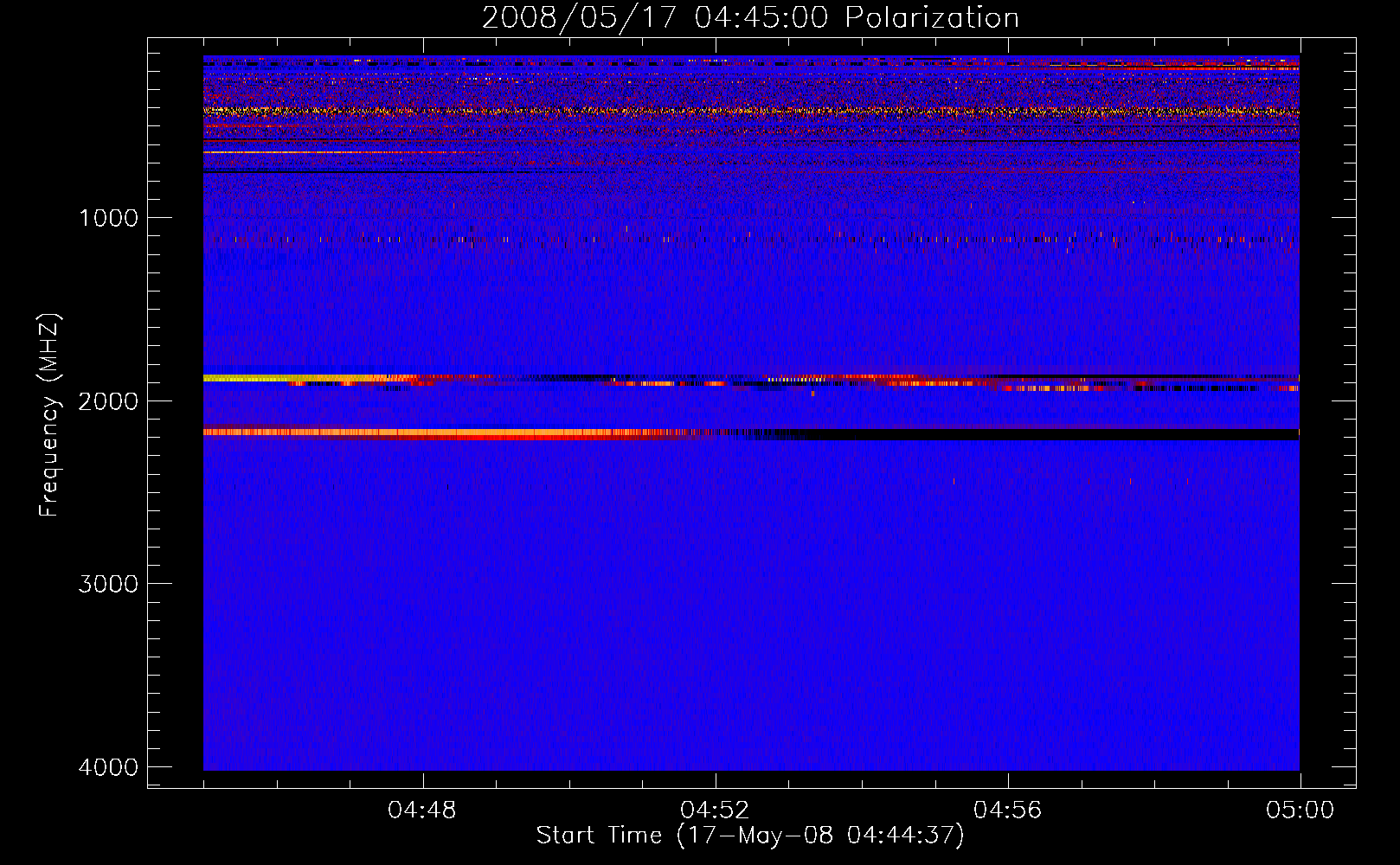Click the 'Frequency (MHZ)' axis label
Image resolution: width=1400 pixels, height=865 pixels.
click(49, 415)
